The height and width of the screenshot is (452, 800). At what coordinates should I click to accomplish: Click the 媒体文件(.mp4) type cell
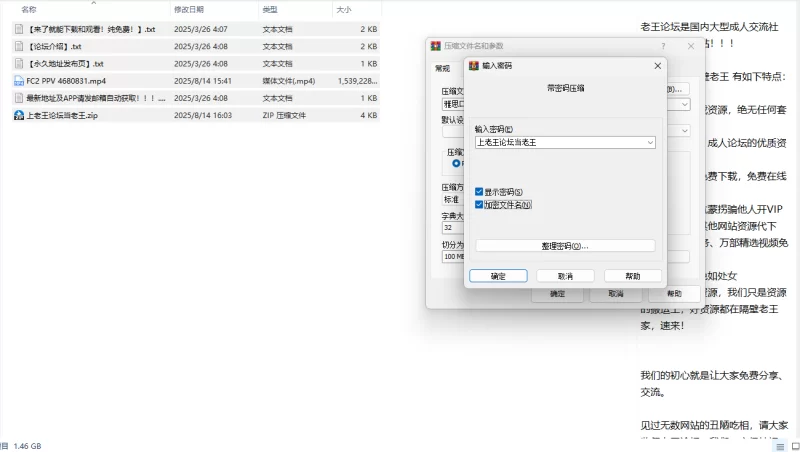[x=289, y=81]
